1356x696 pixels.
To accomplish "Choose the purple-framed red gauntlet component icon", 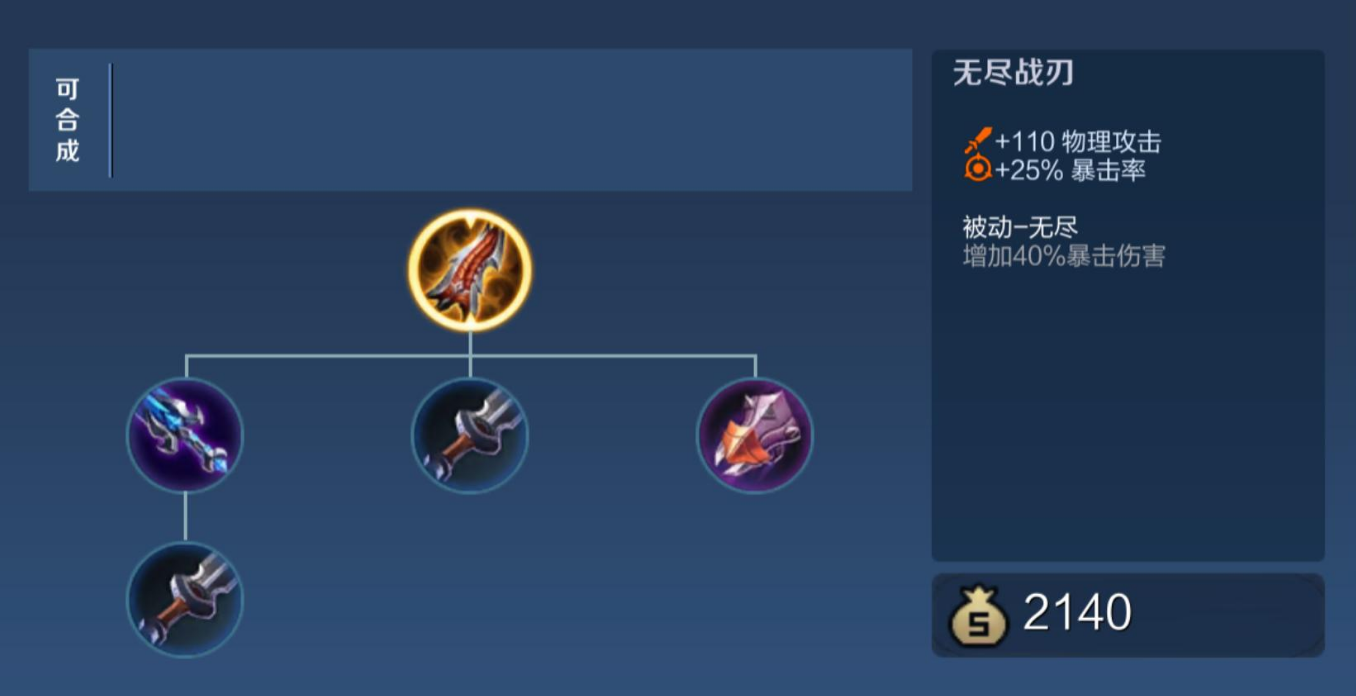I will (x=755, y=436).
